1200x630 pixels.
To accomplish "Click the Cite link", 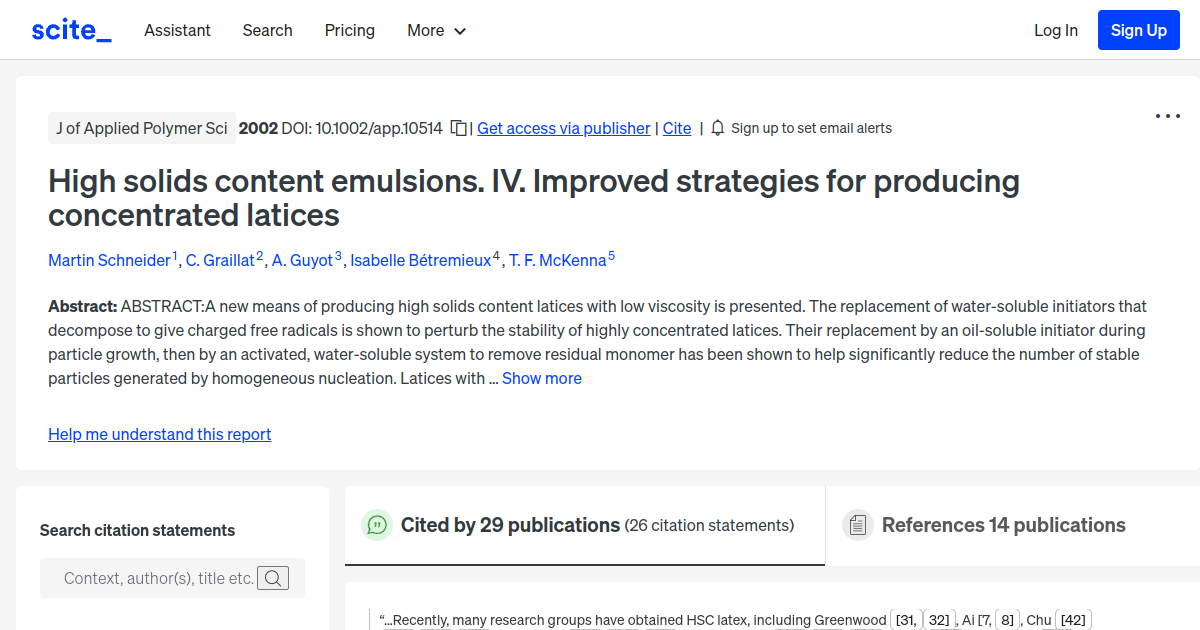I will [x=676, y=128].
